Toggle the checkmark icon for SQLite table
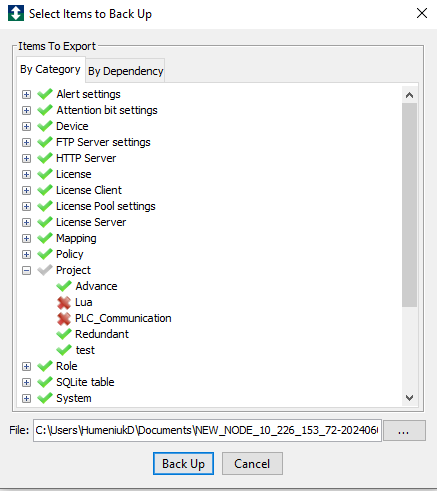The image size is (437, 491). click(x=45, y=382)
